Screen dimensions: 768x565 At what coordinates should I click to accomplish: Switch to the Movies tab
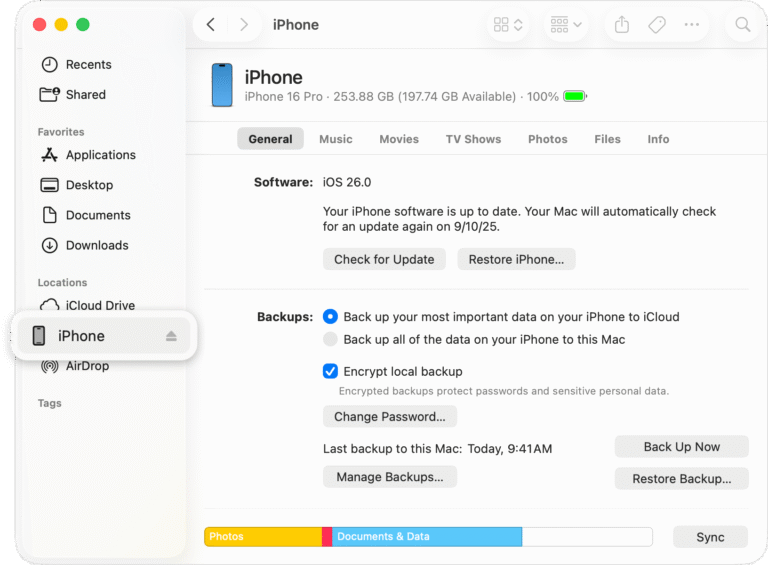399,139
